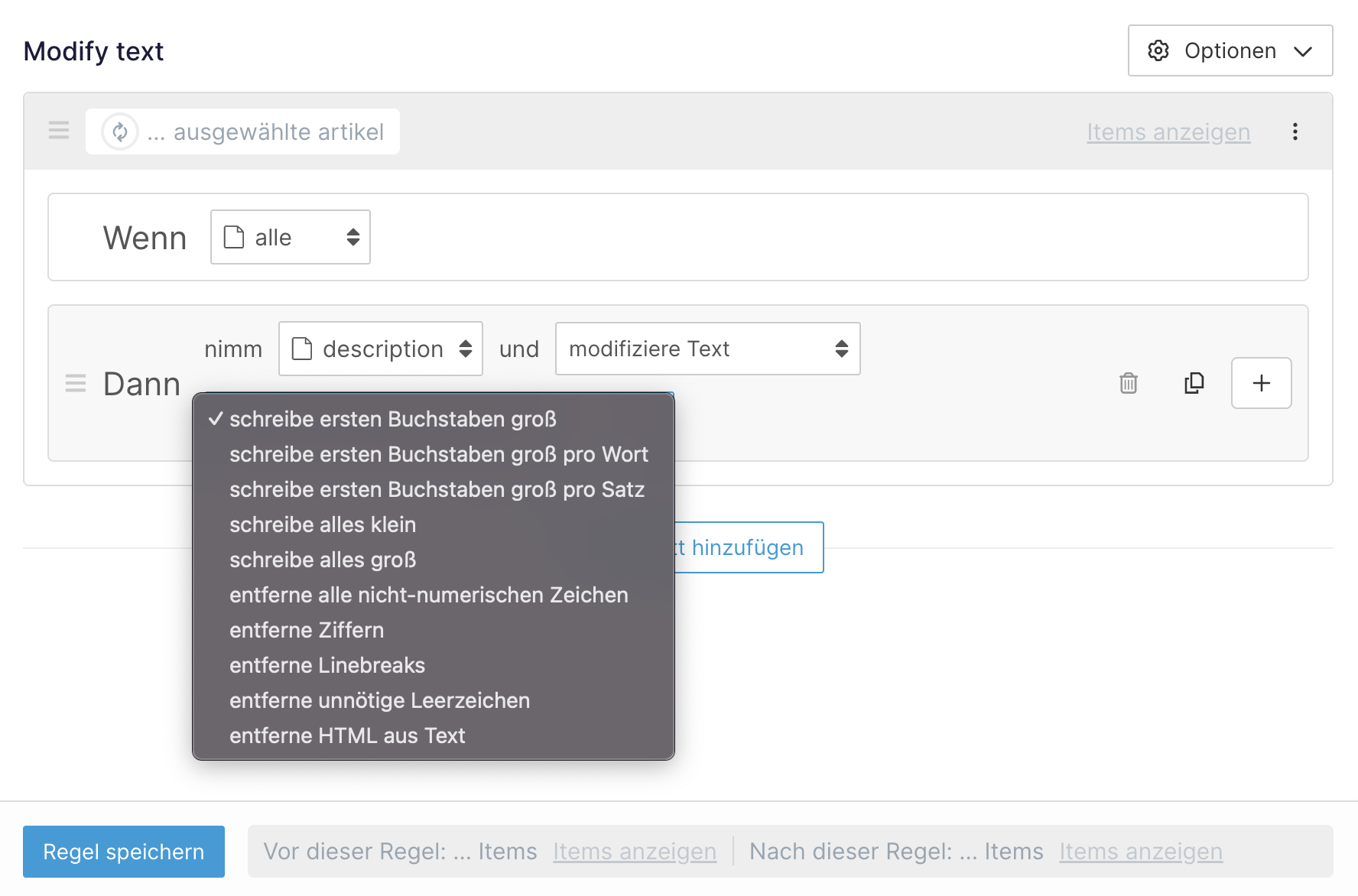Click Items anzeigen after Vor dieser Regel
The image size is (1358, 896).
[x=635, y=852]
